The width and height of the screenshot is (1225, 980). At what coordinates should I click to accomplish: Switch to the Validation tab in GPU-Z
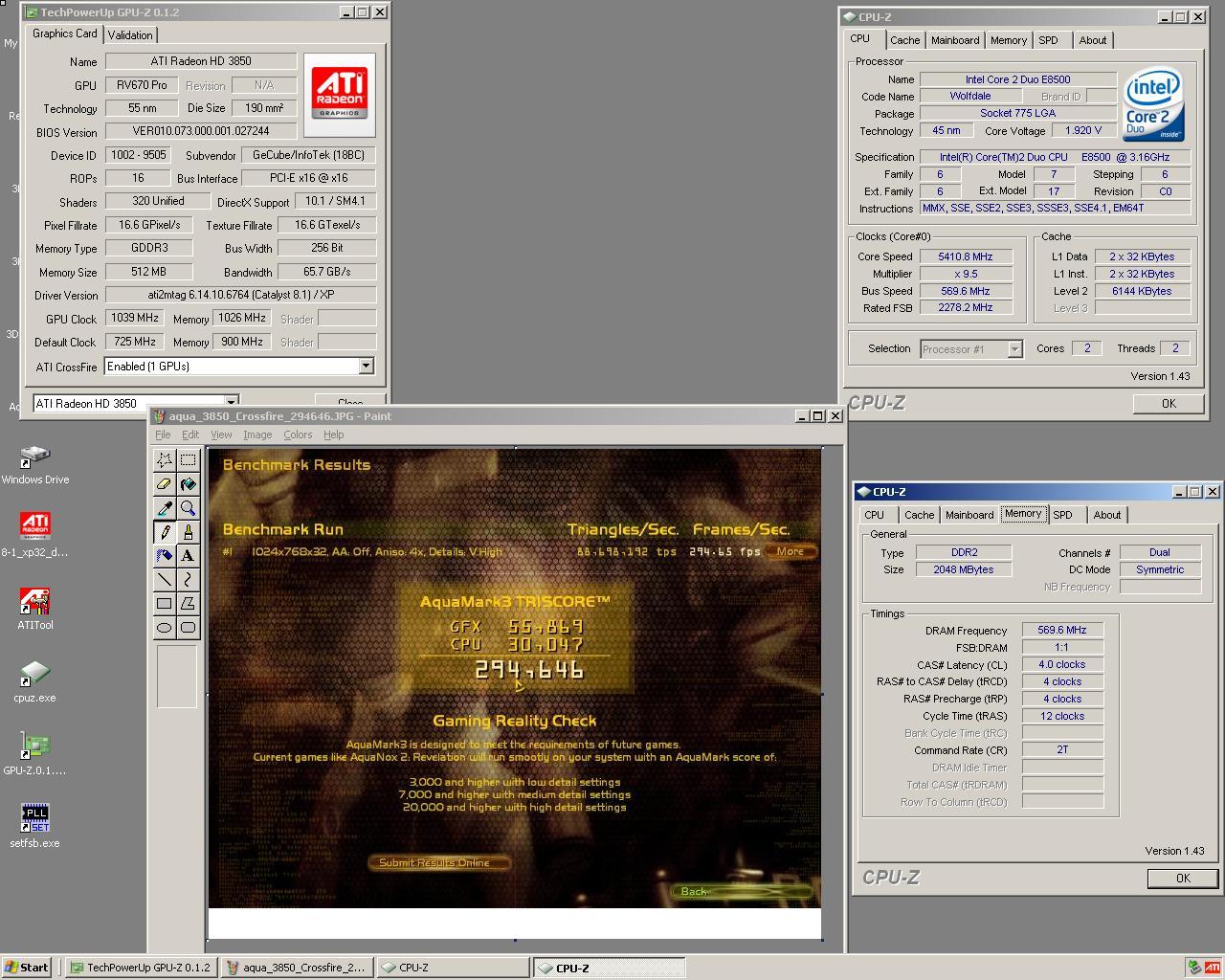click(x=130, y=34)
